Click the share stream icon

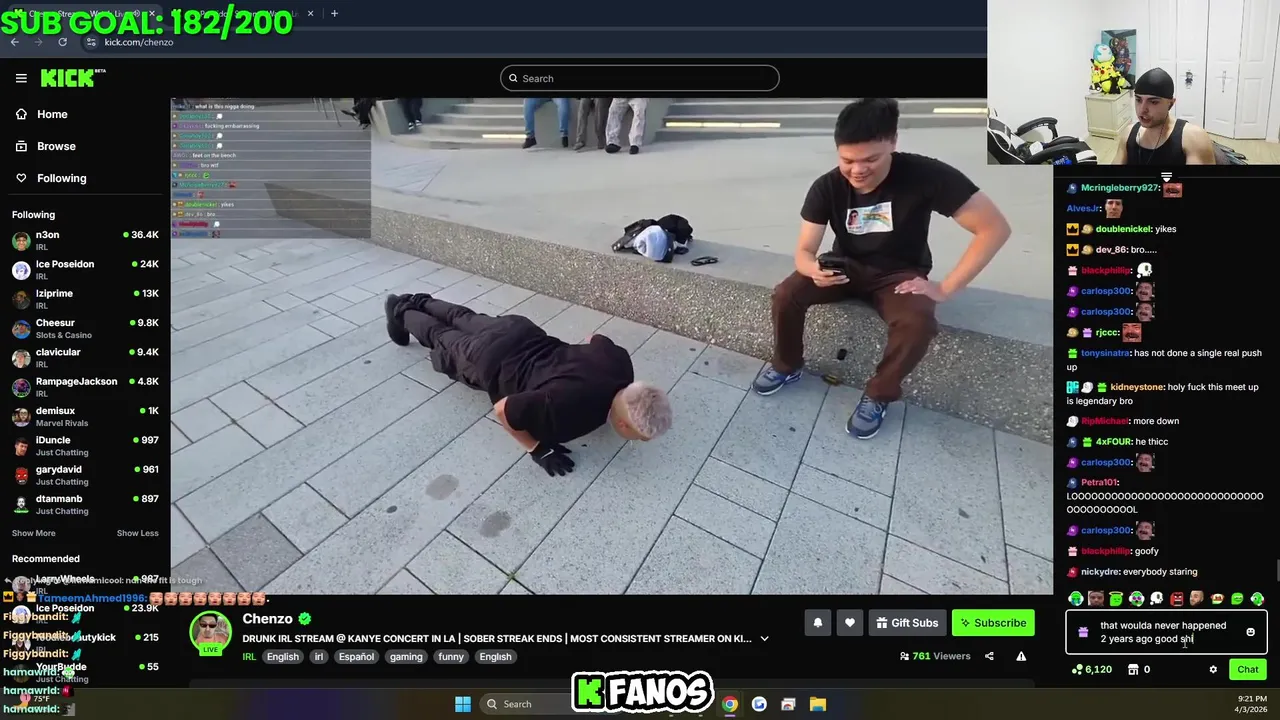(989, 656)
